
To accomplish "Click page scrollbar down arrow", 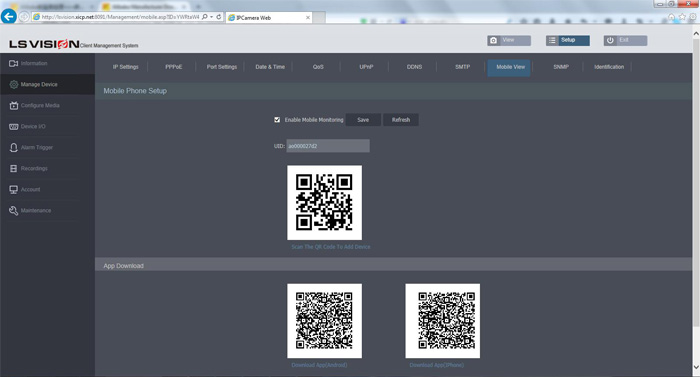I will coord(696,367).
